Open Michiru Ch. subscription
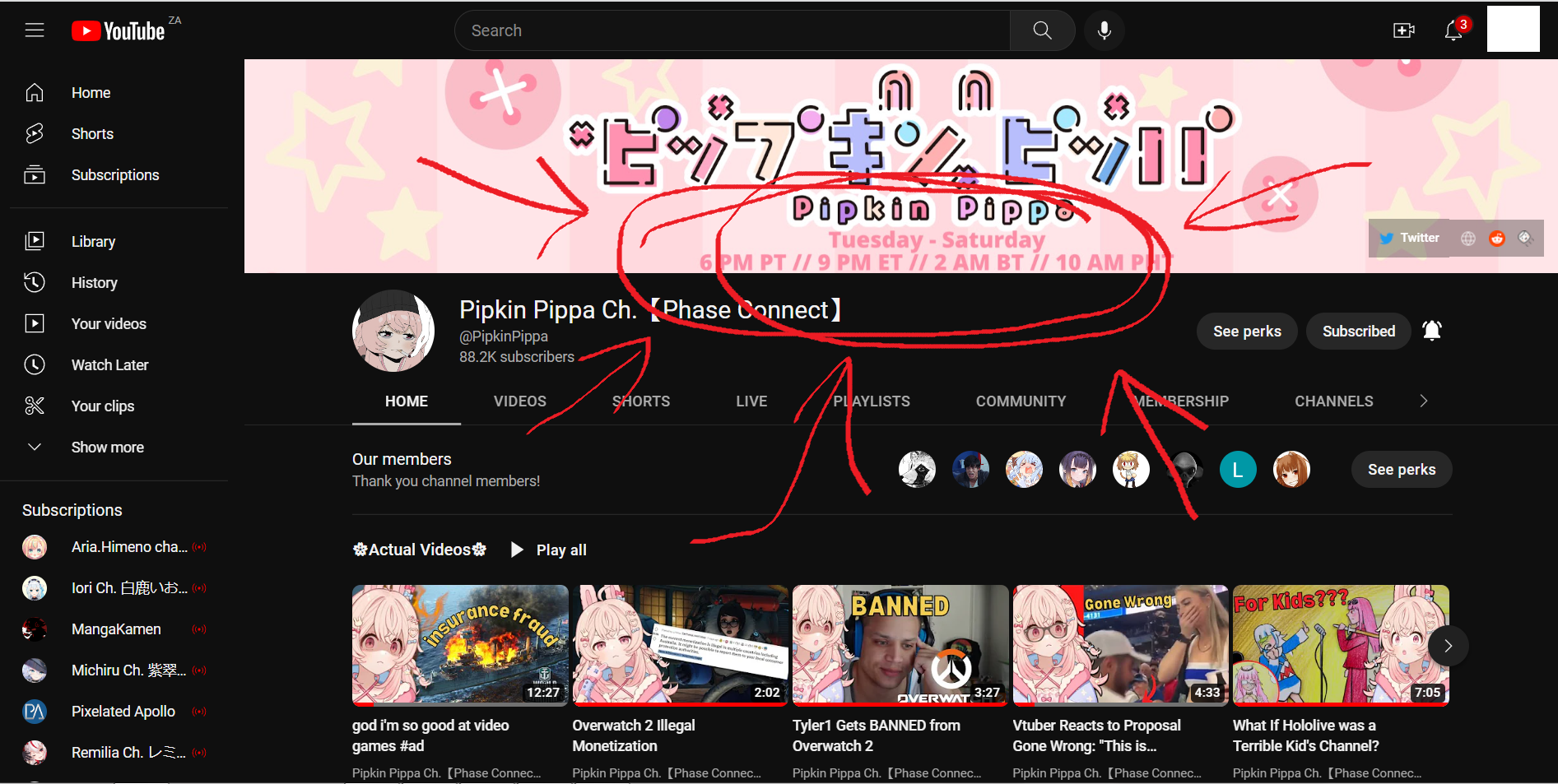1558x784 pixels. (x=114, y=670)
